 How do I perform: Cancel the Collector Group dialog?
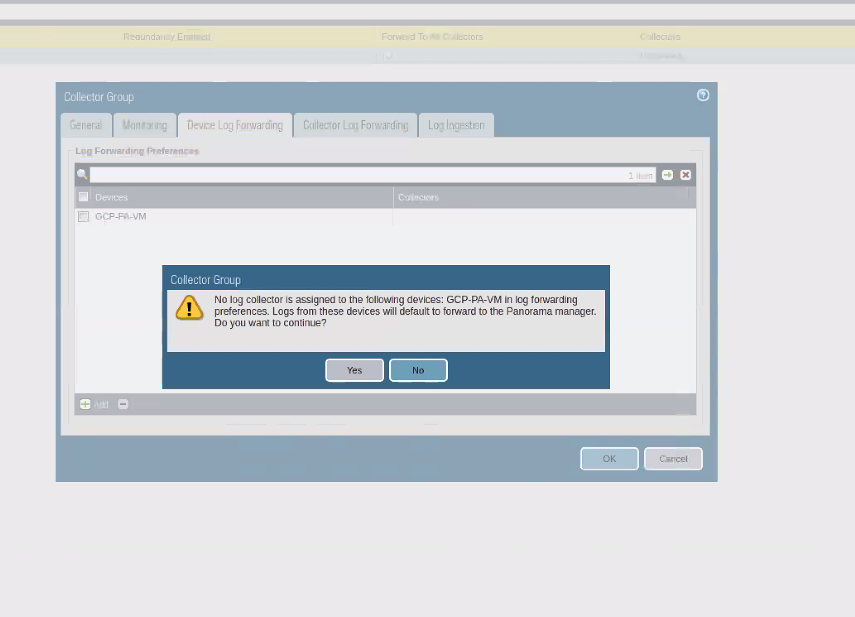click(x=673, y=459)
